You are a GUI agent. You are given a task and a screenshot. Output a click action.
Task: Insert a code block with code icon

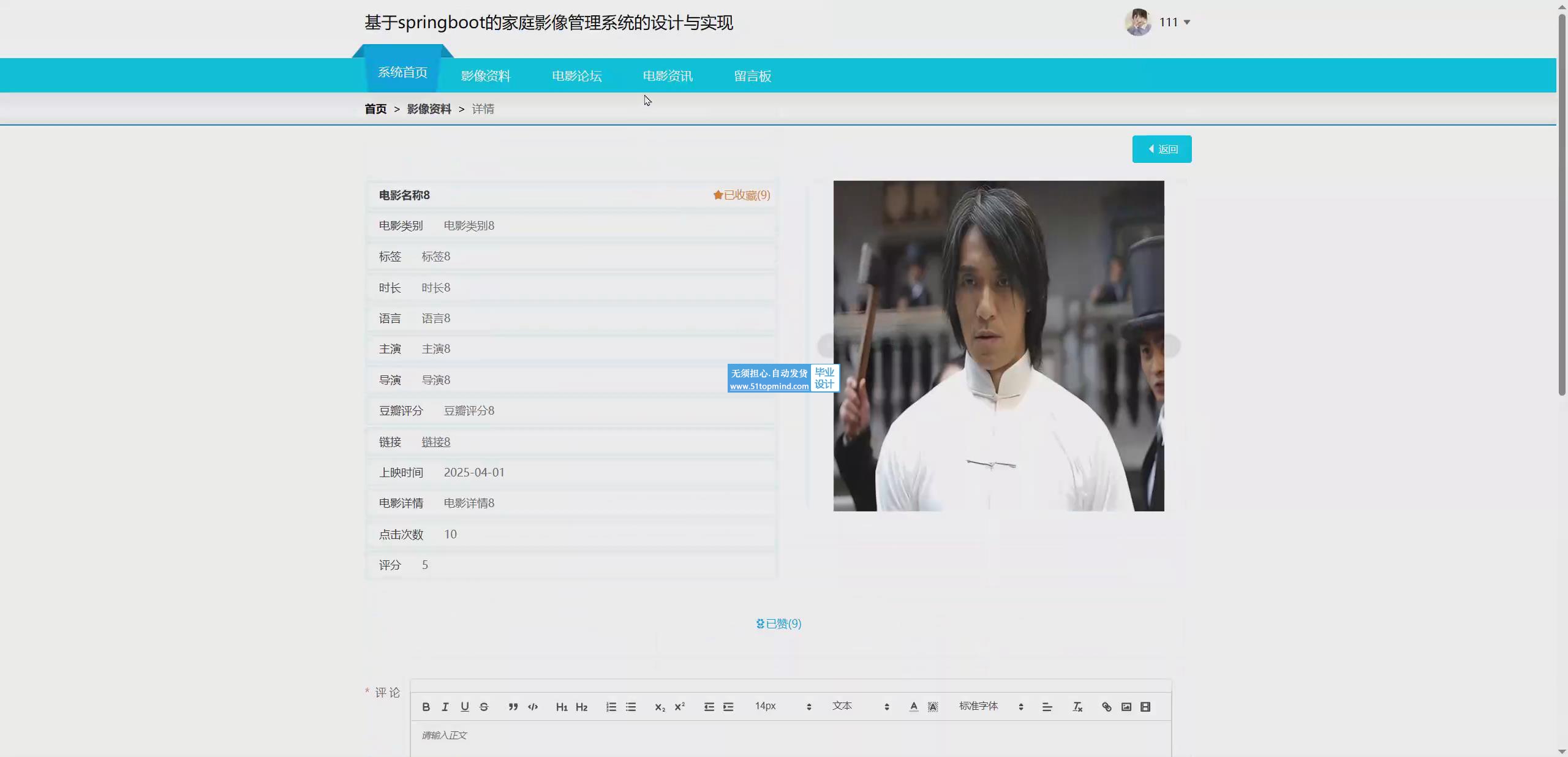pos(533,707)
